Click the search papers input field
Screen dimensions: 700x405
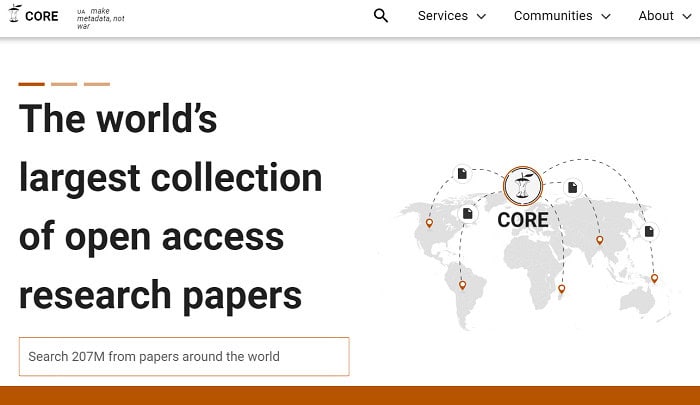tap(184, 356)
